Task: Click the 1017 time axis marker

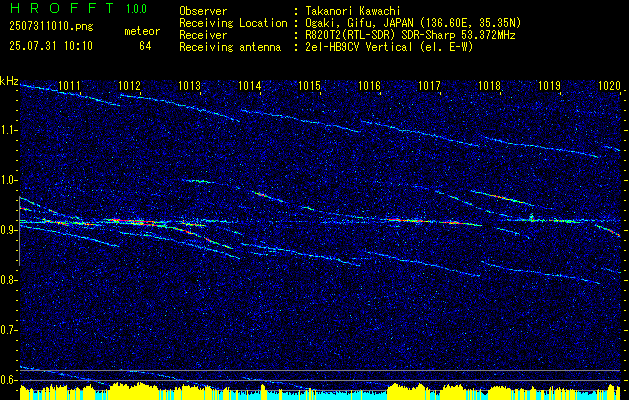Action: (x=429, y=85)
